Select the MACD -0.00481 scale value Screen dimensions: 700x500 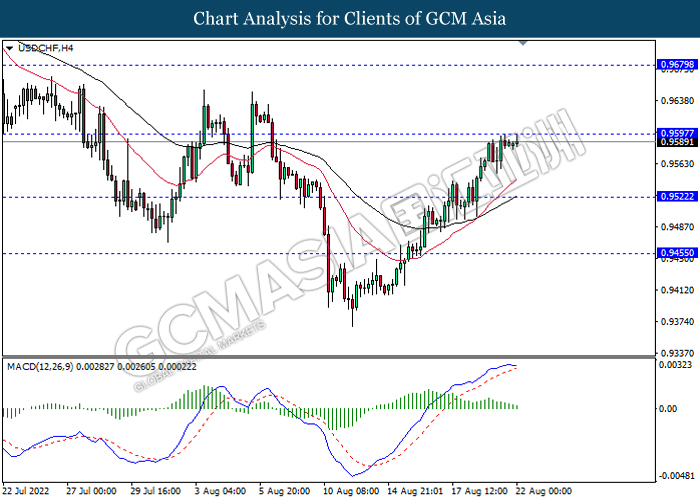(676, 476)
